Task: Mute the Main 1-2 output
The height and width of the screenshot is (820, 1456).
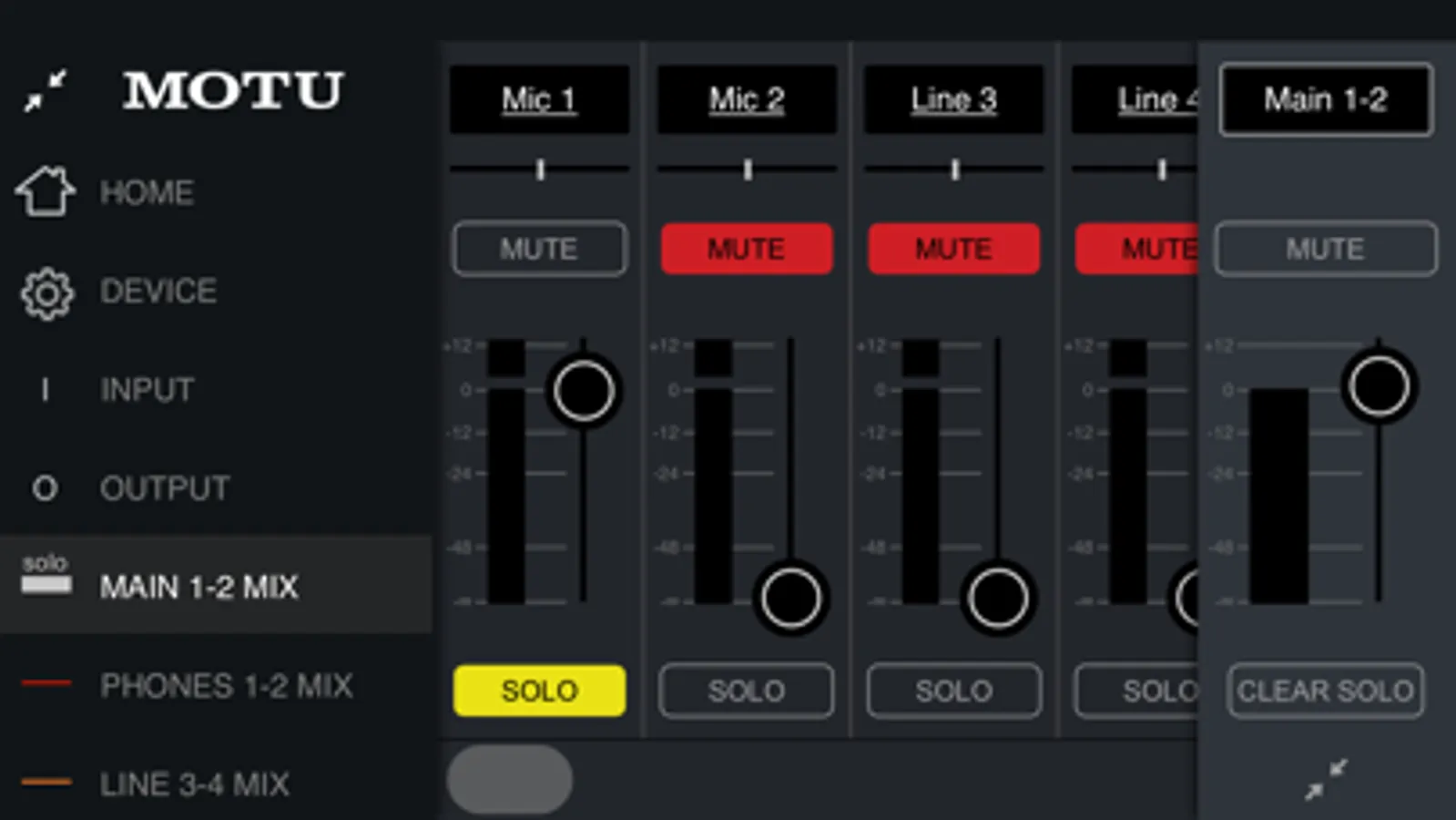Action: pyautogui.click(x=1326, y=249)
